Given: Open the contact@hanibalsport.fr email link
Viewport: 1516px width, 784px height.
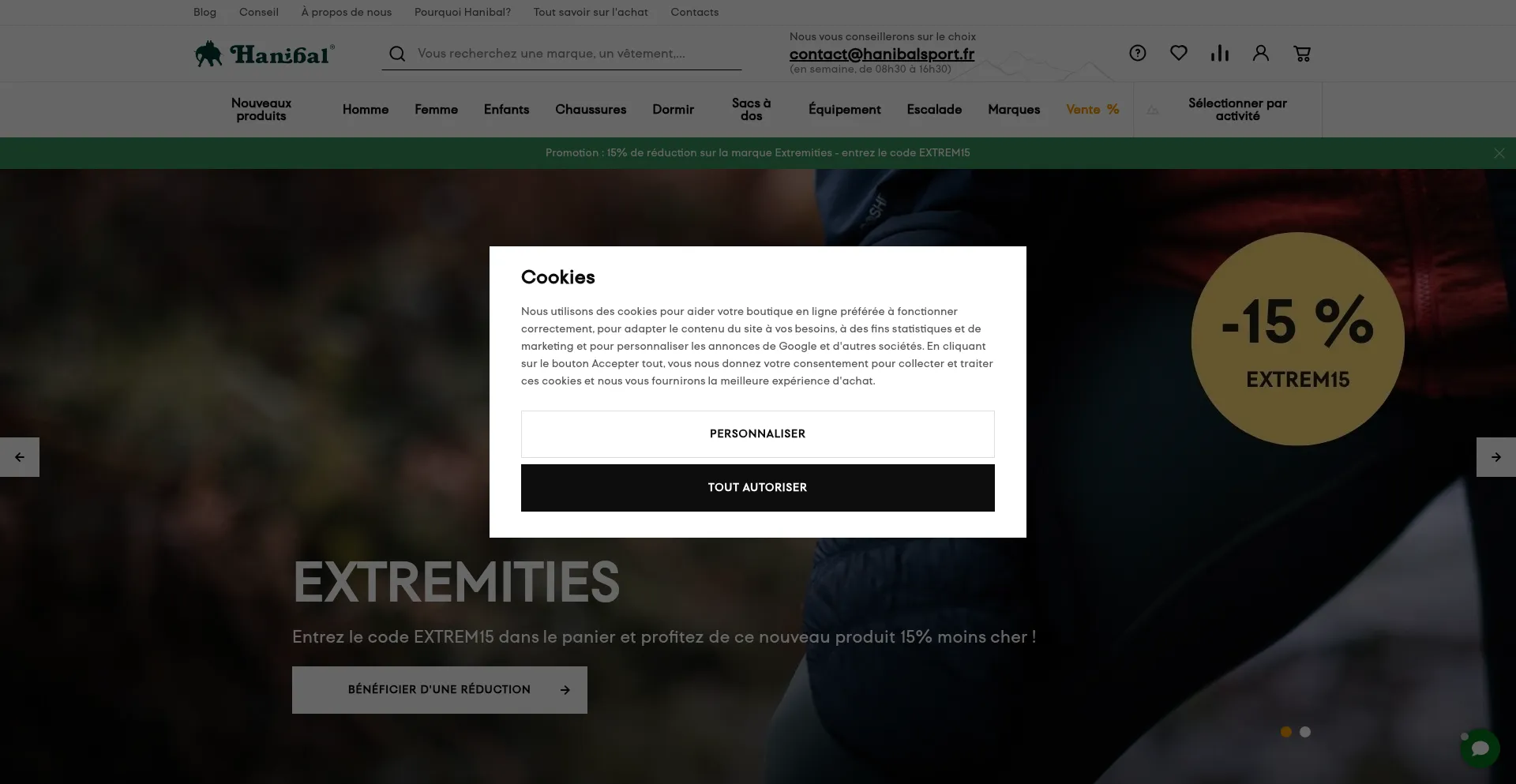Looking at the screenshot, I should (x=882, y=54).
